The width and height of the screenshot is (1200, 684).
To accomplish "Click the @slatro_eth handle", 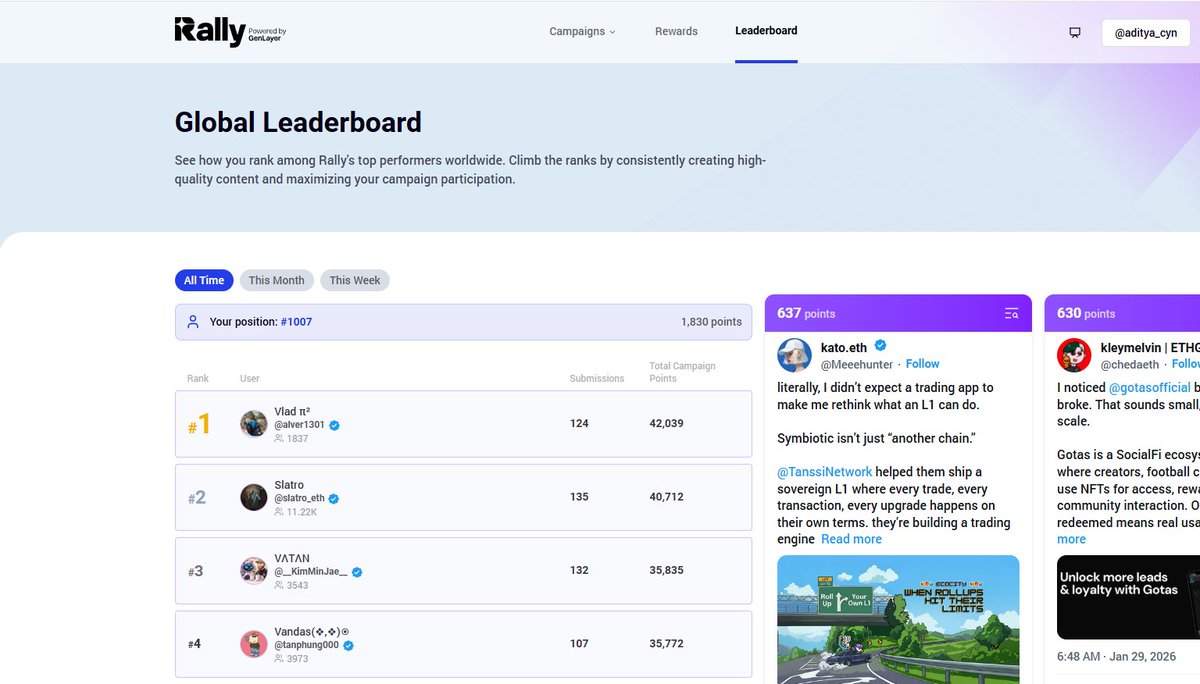I will click(x=300, y=498).
